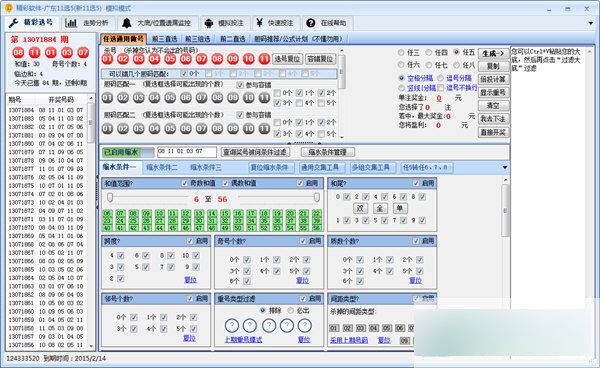Pick gray ball 08 in 胆码匹配二 row
Screen dimensions: 600x368
pyautogui.click(x=217, y=129)
